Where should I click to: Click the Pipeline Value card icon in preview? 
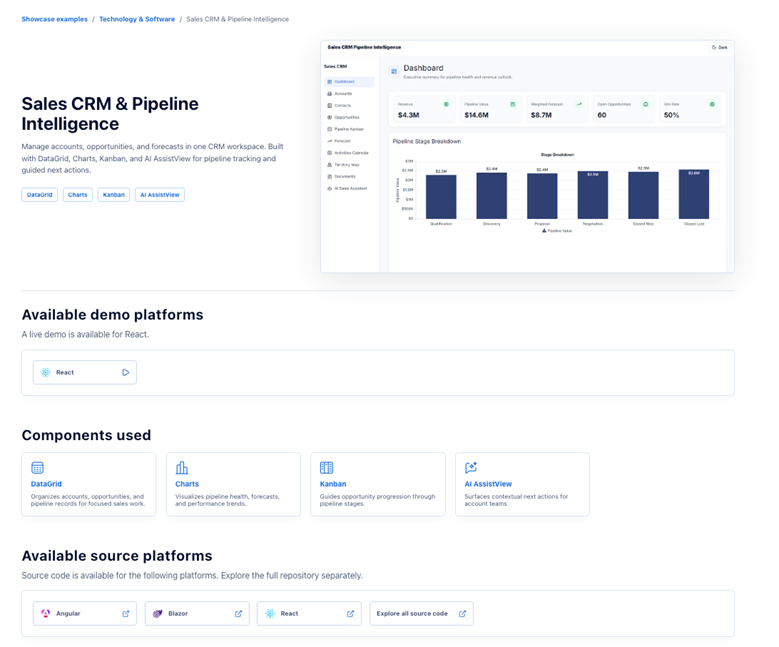513,104
